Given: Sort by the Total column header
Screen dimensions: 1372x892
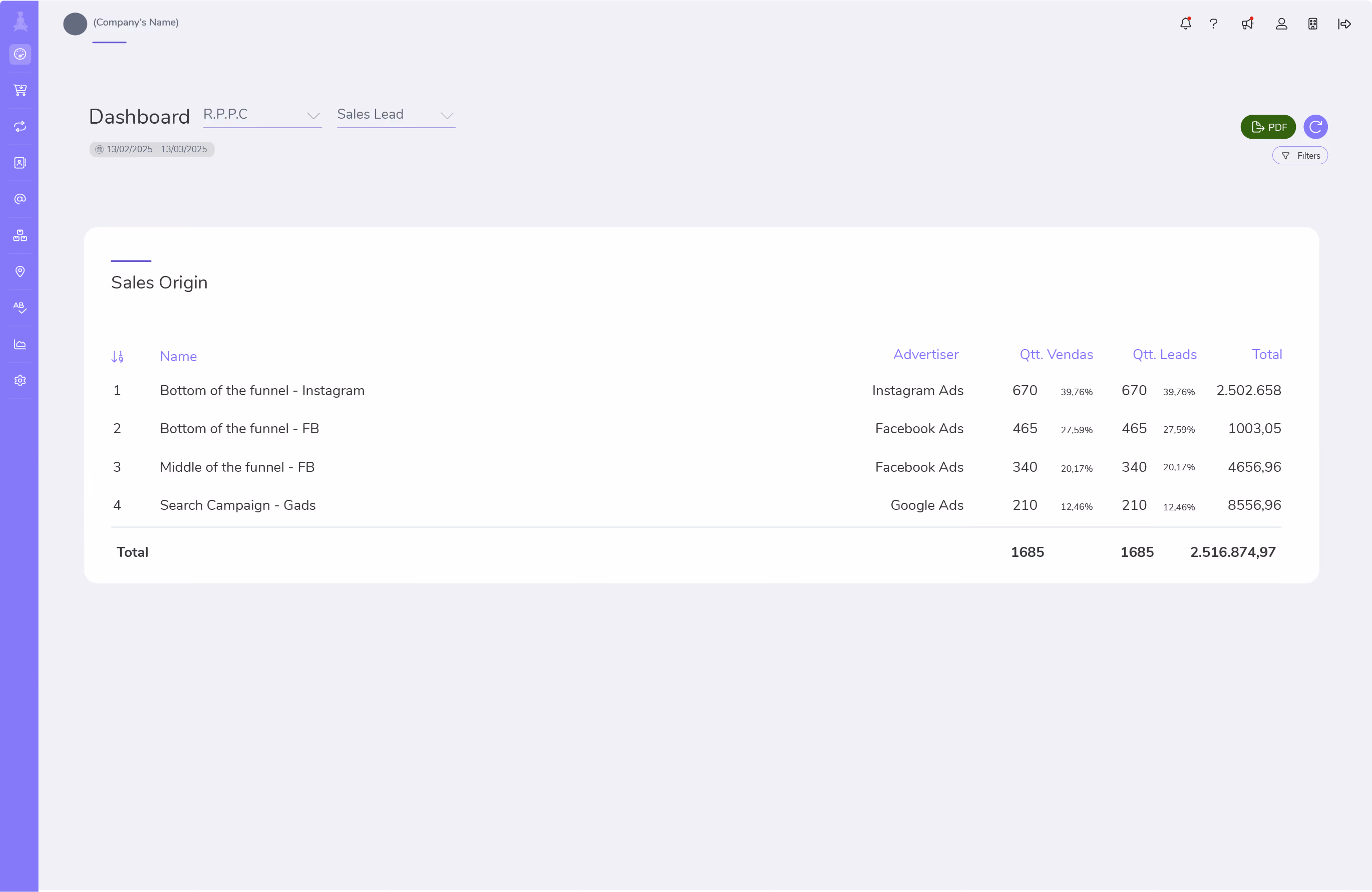Looking at the screenshot, I should 1266,355.
